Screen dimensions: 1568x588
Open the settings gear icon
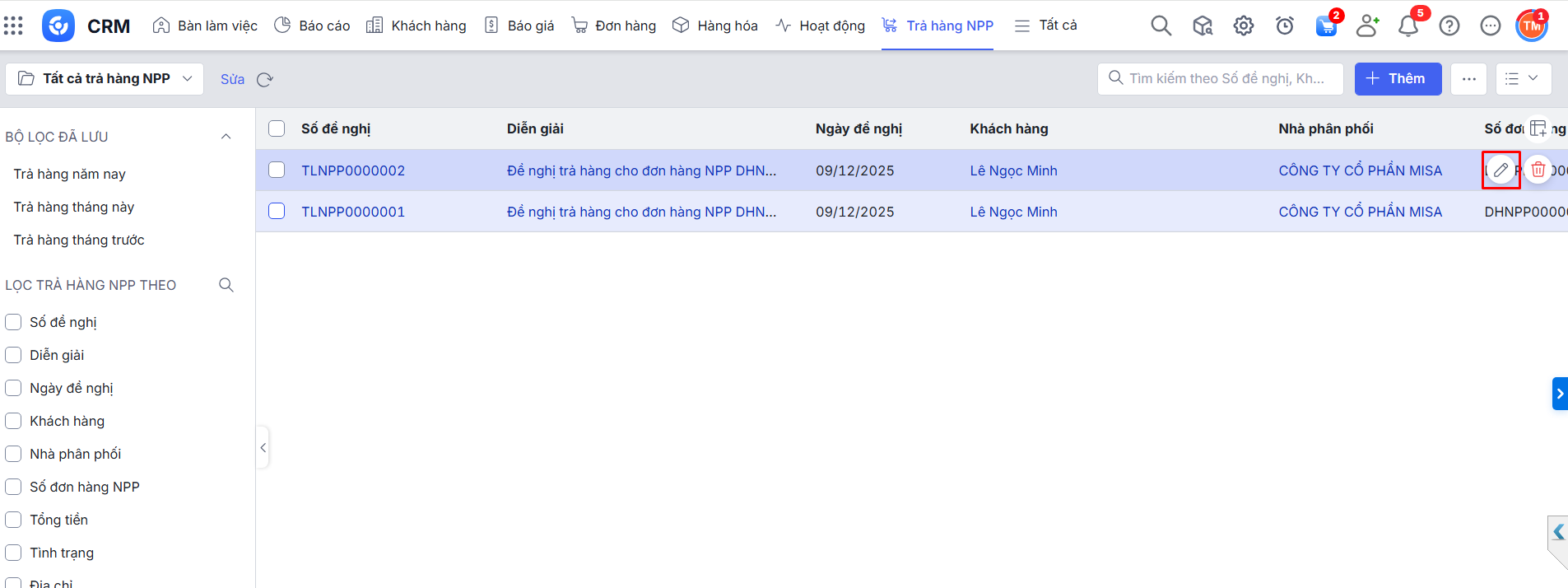tap(1243, 26)
